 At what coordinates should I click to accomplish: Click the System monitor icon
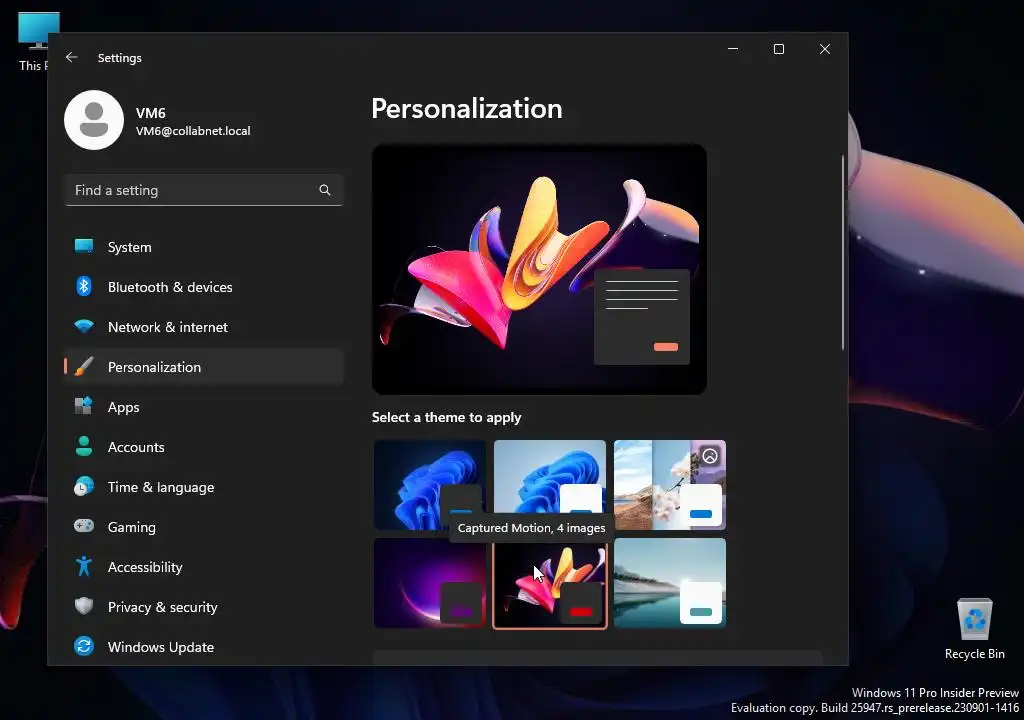[84, 246]
